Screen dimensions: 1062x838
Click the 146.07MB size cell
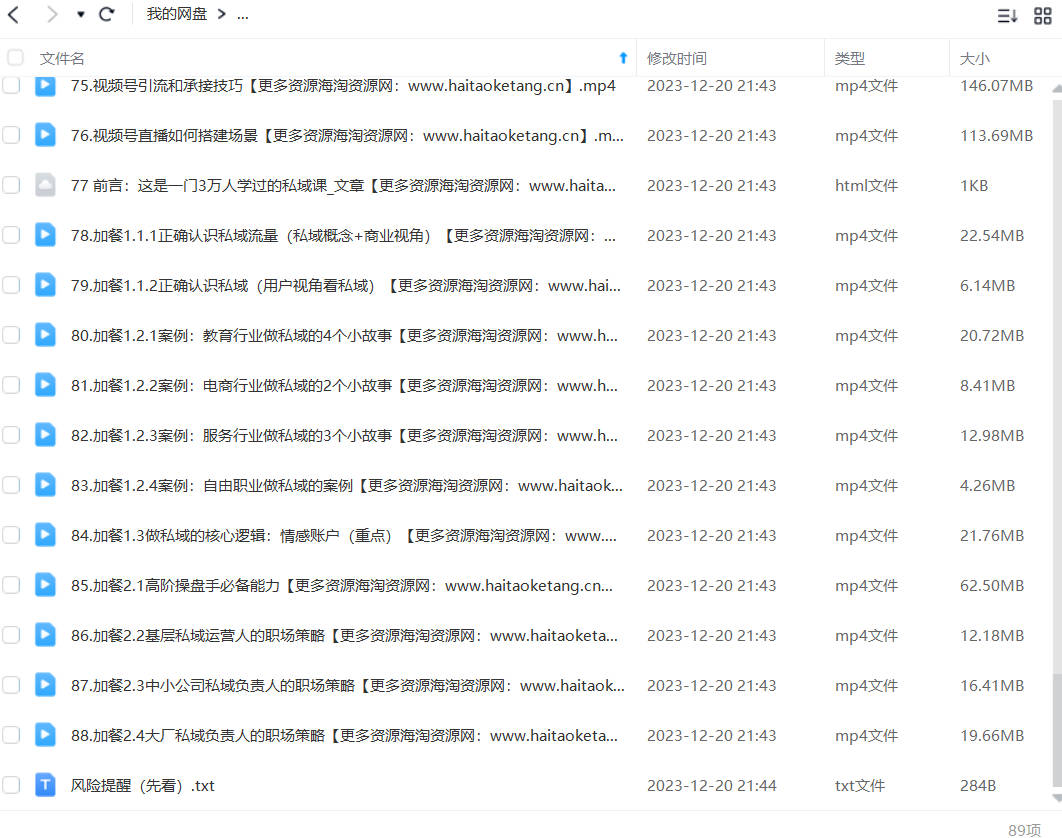[x=996, y=86]
